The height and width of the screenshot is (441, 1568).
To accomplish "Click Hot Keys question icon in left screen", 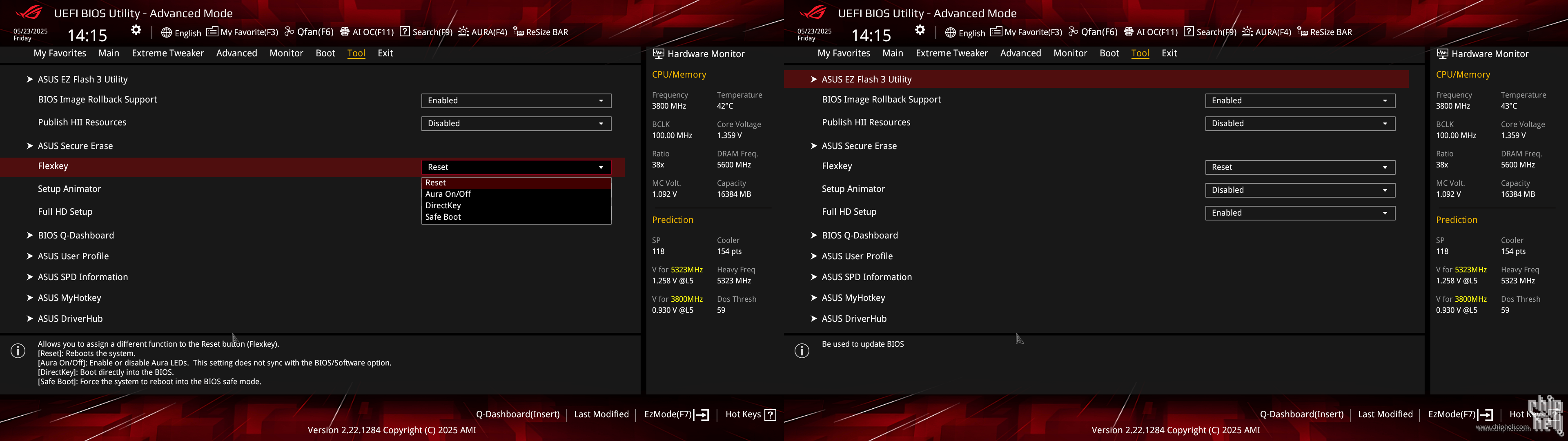I will coord(771,415).
